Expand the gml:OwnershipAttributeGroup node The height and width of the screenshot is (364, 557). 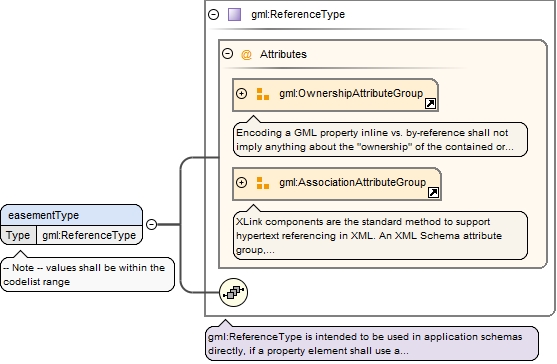(242, 93)
